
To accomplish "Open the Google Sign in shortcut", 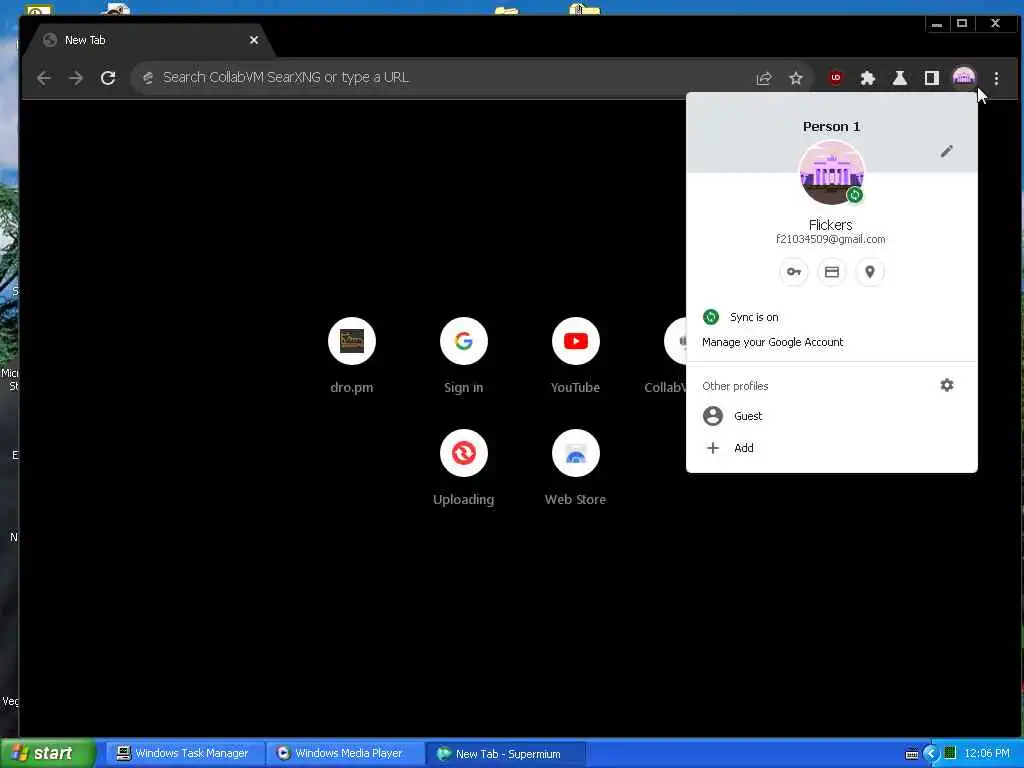I will coord(464,356).
